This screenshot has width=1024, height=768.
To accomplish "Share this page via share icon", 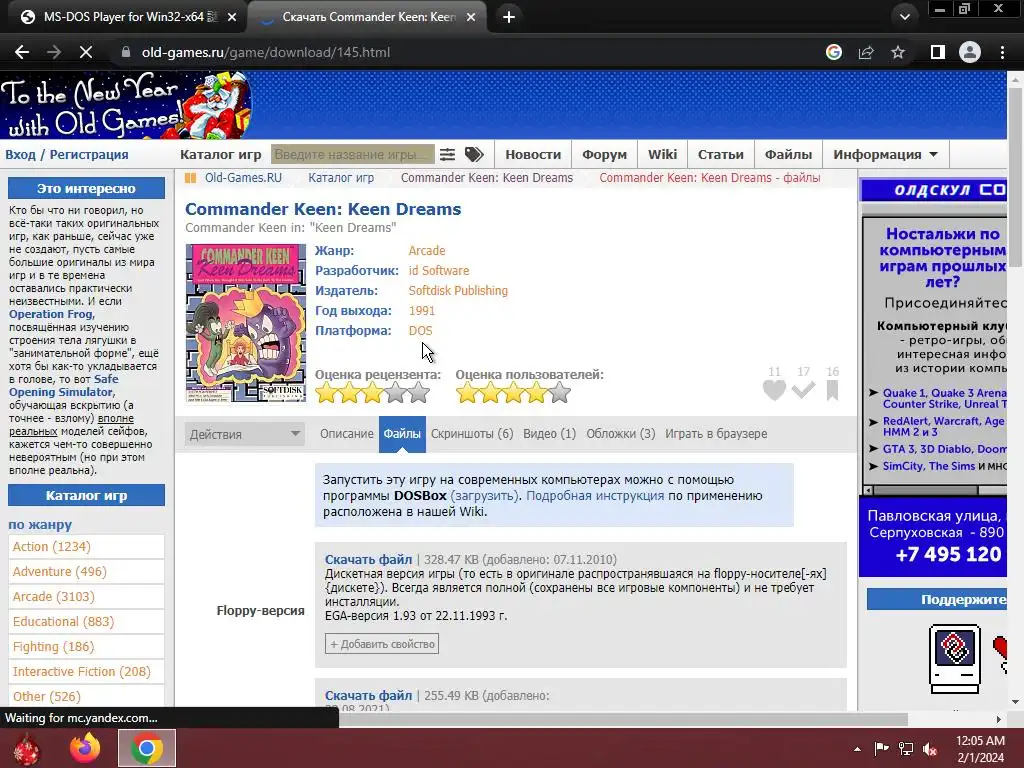I will point(866,52).
